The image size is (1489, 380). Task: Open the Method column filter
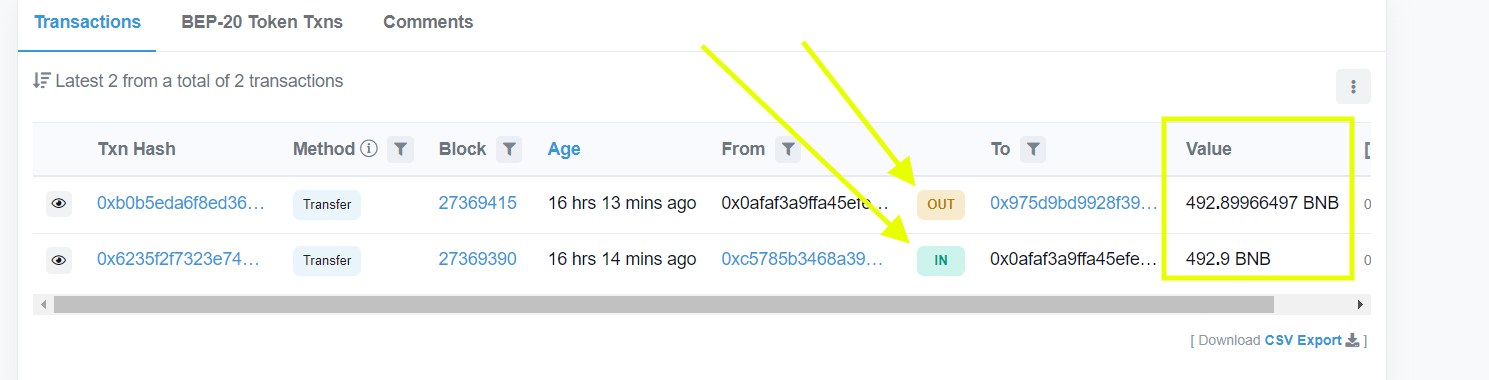400,149
